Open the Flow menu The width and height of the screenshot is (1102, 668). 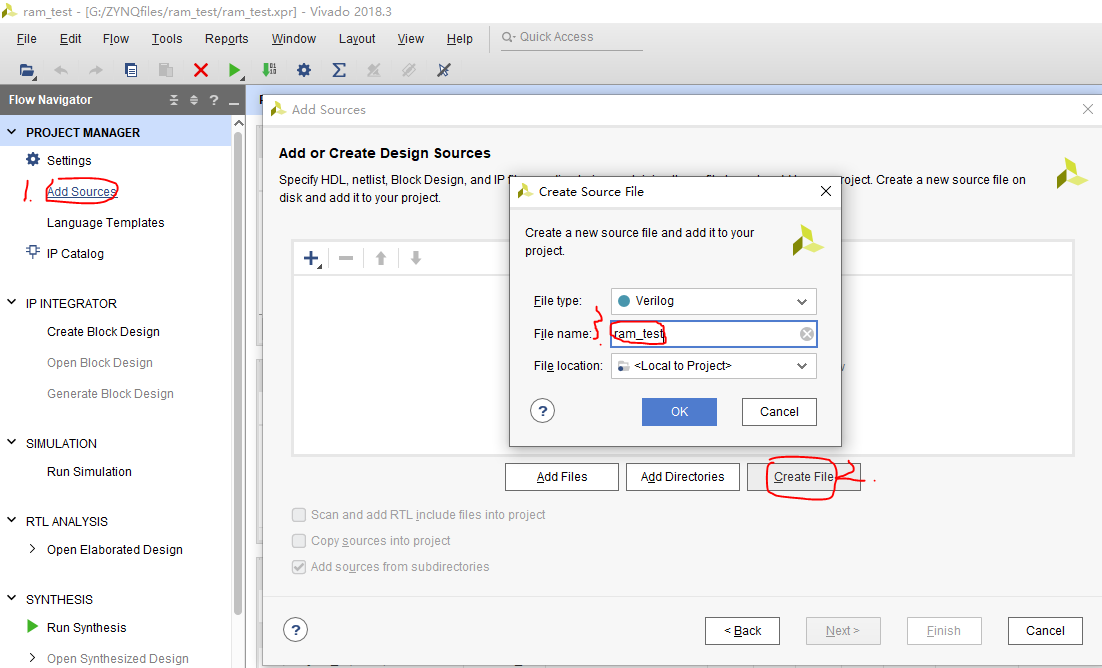(116, 39)
